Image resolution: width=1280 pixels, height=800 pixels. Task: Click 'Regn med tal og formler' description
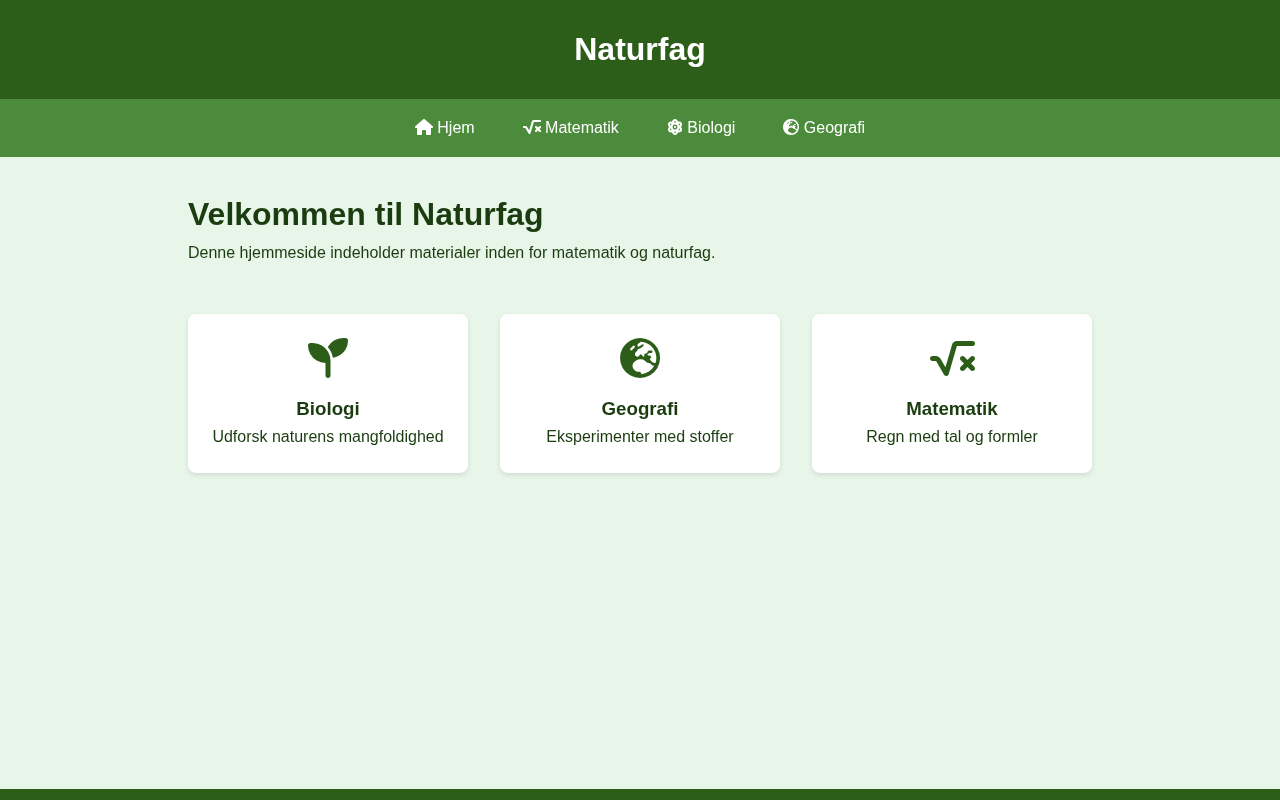tap(952, 437)
